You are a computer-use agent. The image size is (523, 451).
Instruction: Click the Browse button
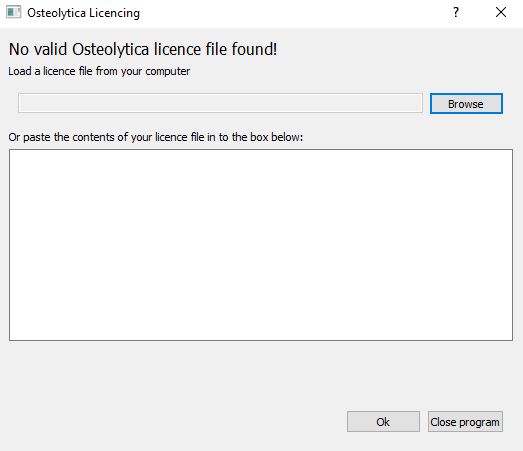coord(466,104)
